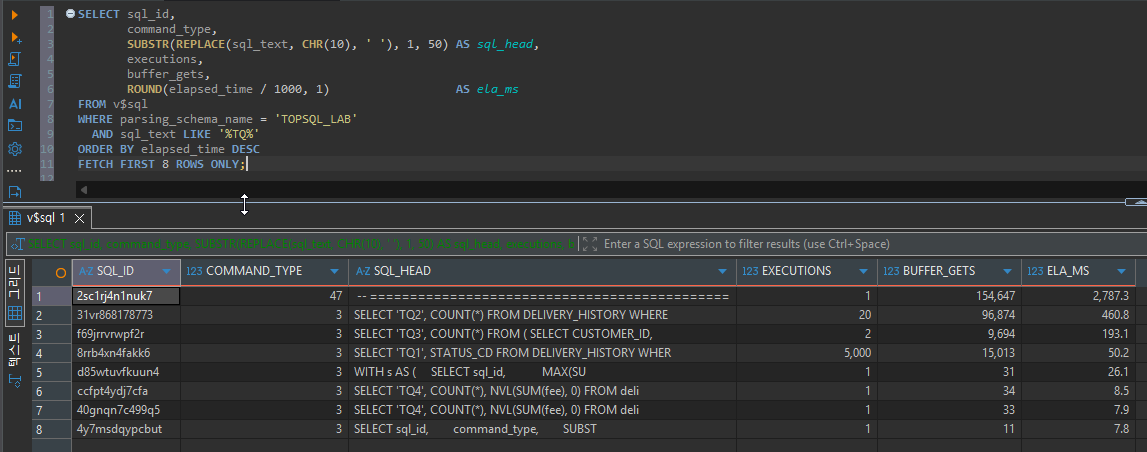Open COMMAND_TYPE column filter dropdown
The width and height of the screenshot is (1147, 452).
point(334,271)
